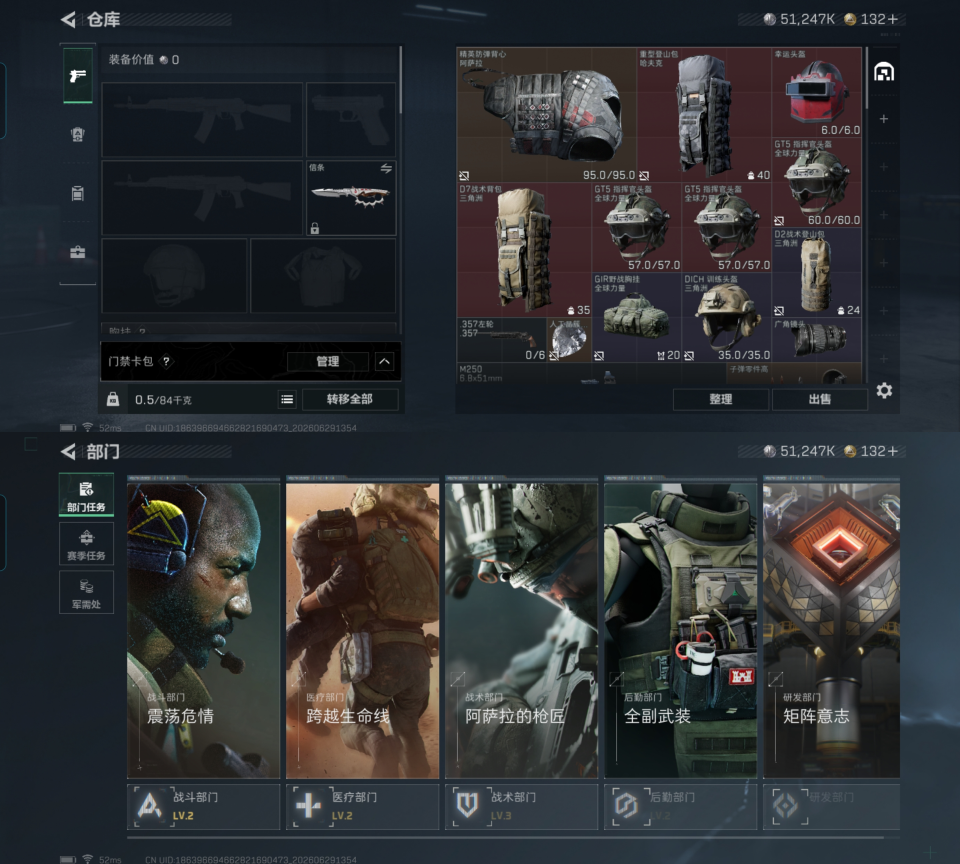Select the diamond gem item beside .357左轮
960x864 pixels.
(569, 340)
